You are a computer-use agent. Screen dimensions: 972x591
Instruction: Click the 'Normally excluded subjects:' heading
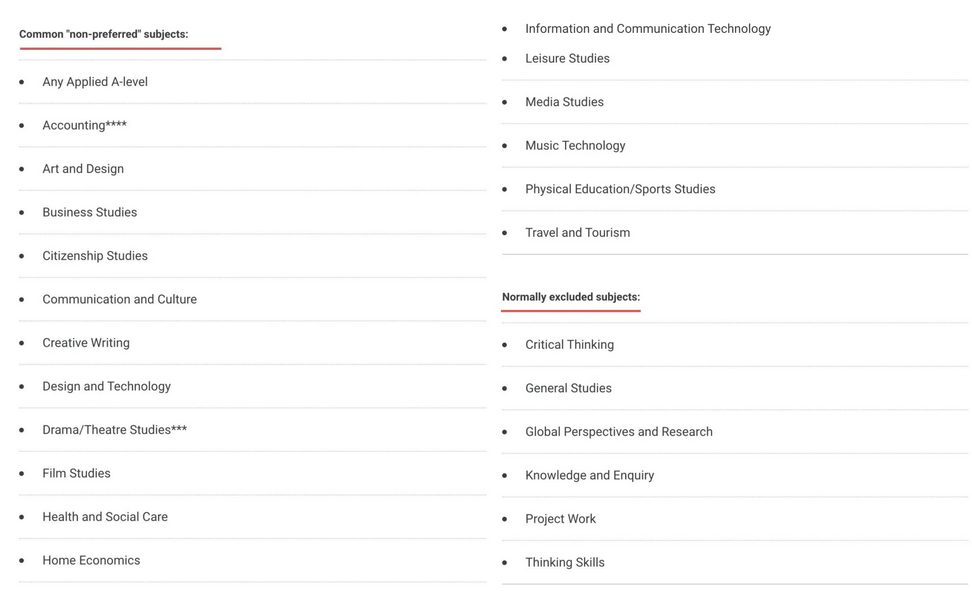click(x=571, y=297)
